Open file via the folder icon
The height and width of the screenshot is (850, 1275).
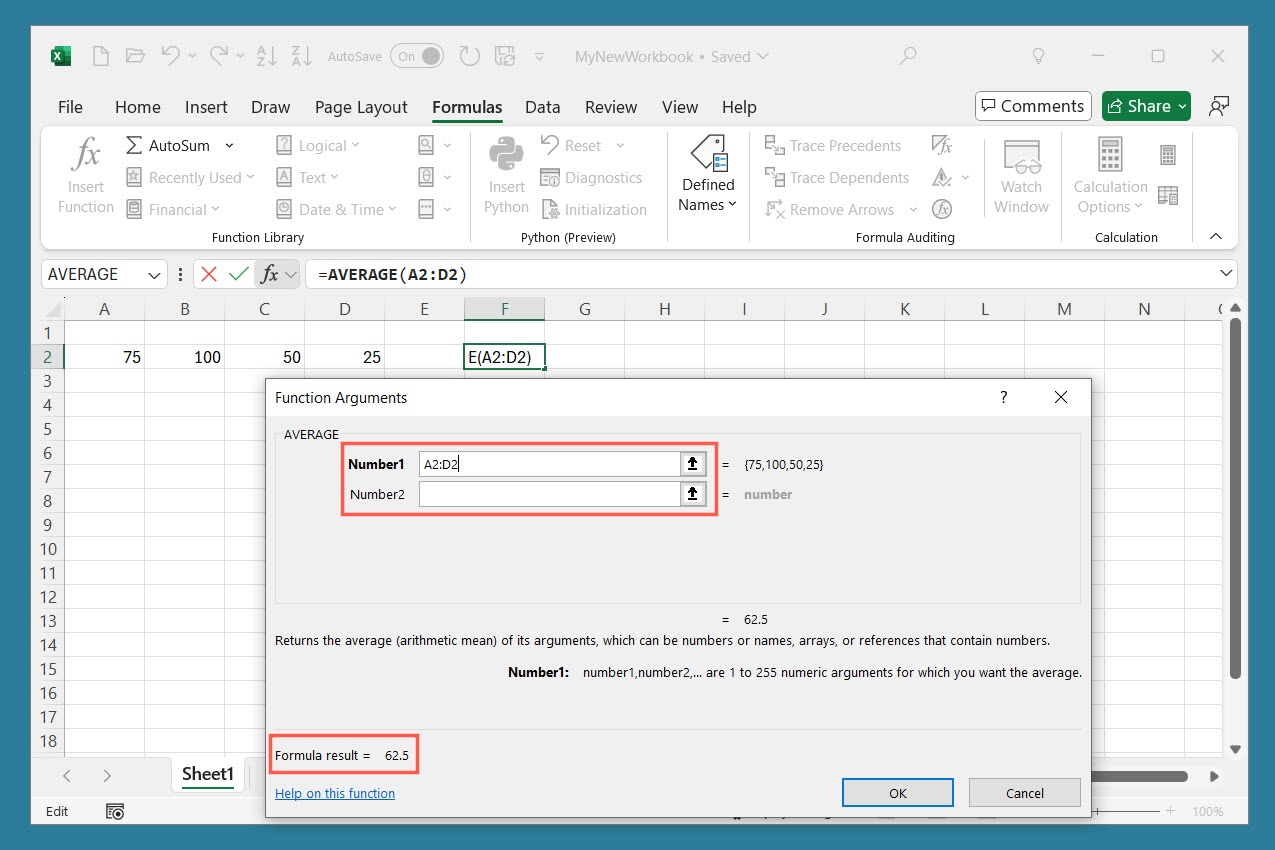136,56
